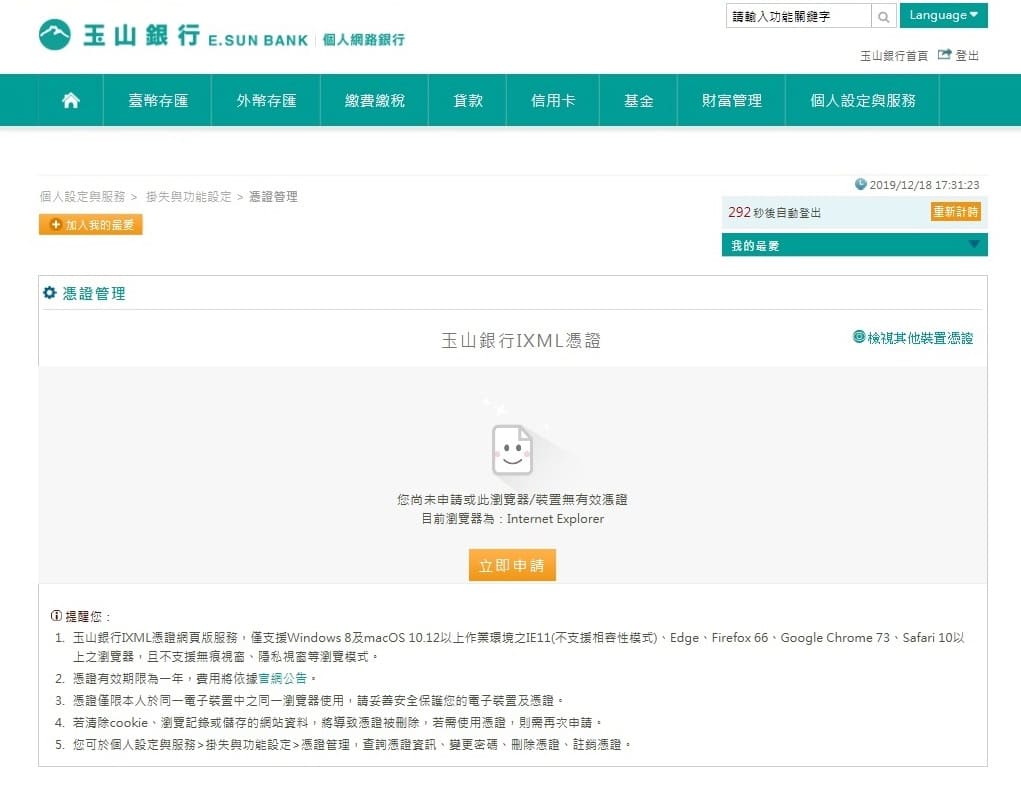Click the 個人網路銀行 header text
Viewport: 1021px width, 787px height.
(x=363, y=40)
